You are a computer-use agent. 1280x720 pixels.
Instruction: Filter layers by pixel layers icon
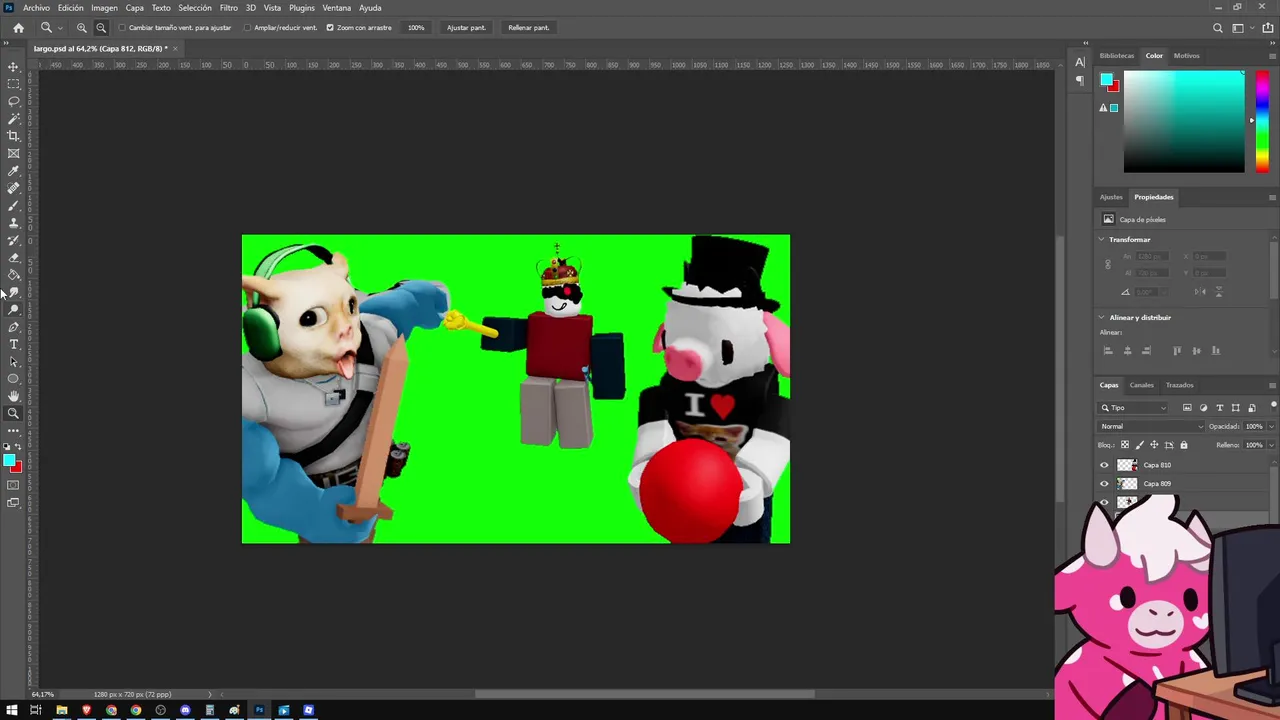(x=1187, y=408)
